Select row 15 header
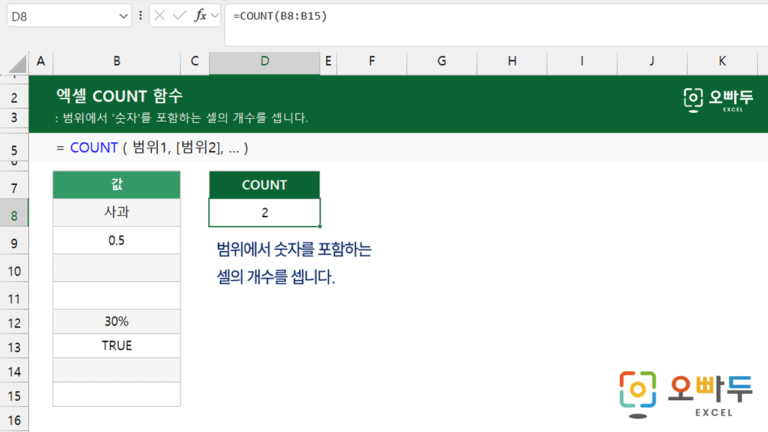This screenshot has width=768, height=432. coord(14,395)
